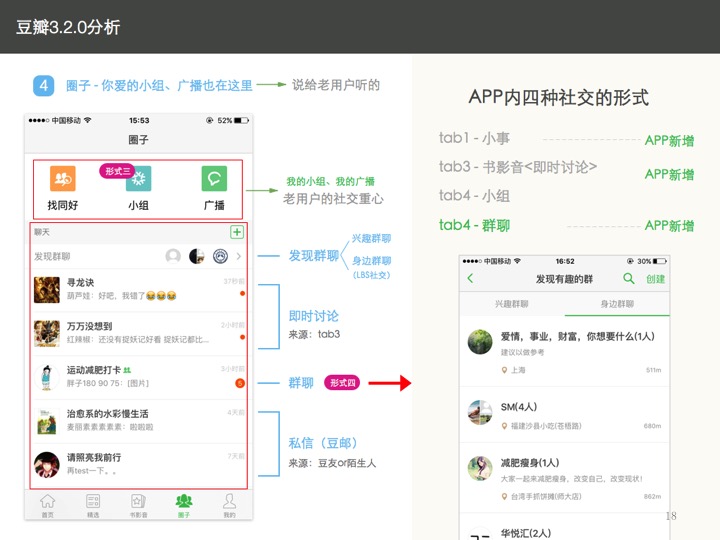
Task: Click the slide title 豆瓣3.2.0分析
Action: (x=68, y=27)
